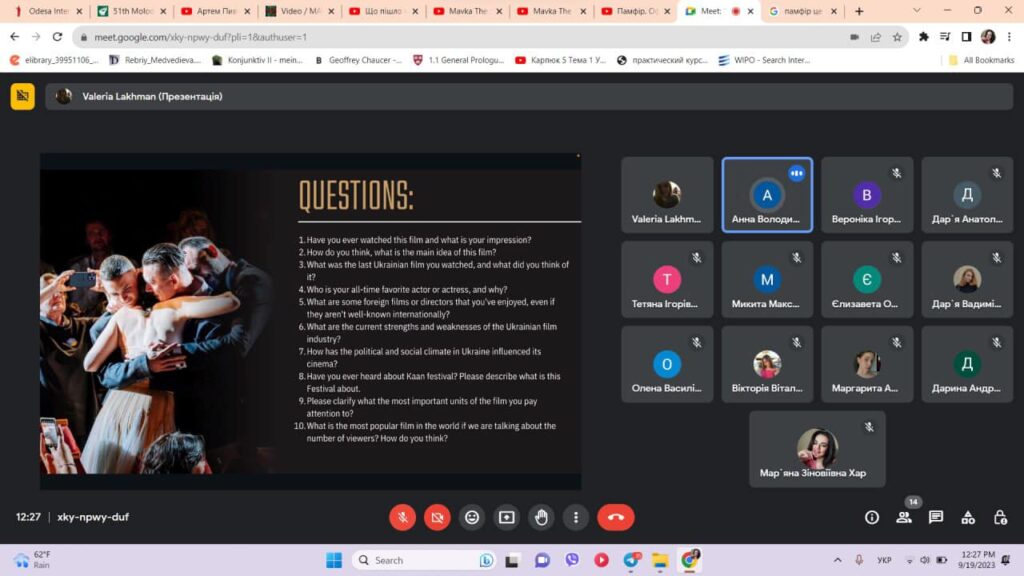Show the participants list
Image resolution: width=1024 pixels, height=576 pixels.
pyautogui.click(x=904, y=517)
